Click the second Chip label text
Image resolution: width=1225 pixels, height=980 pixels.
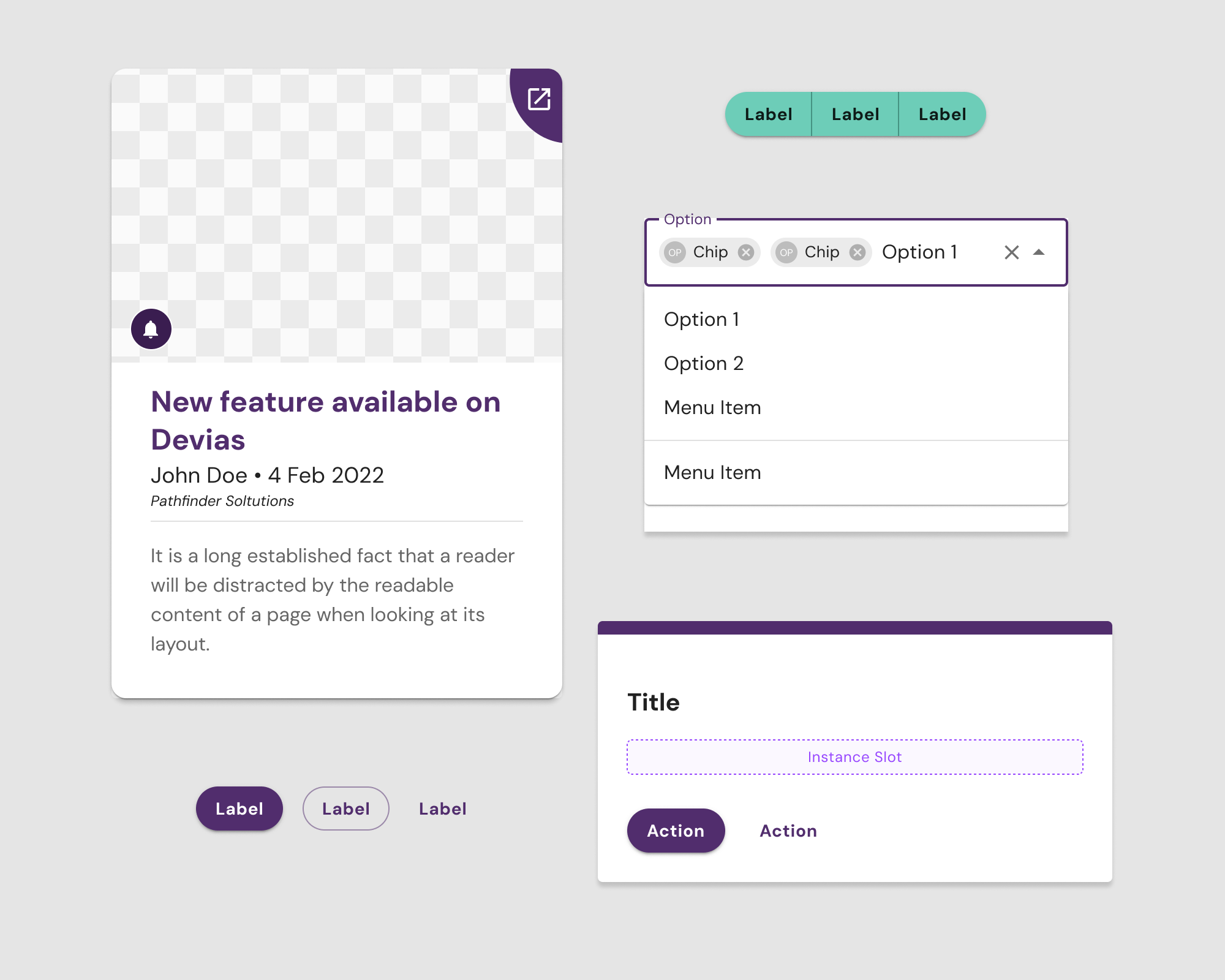(822, 252)
